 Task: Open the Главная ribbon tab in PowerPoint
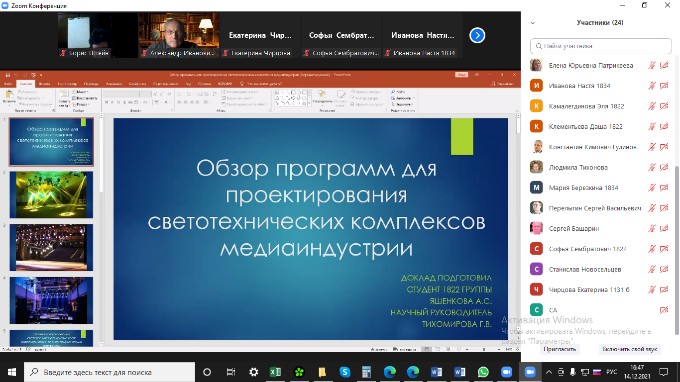tap(26, 84)
